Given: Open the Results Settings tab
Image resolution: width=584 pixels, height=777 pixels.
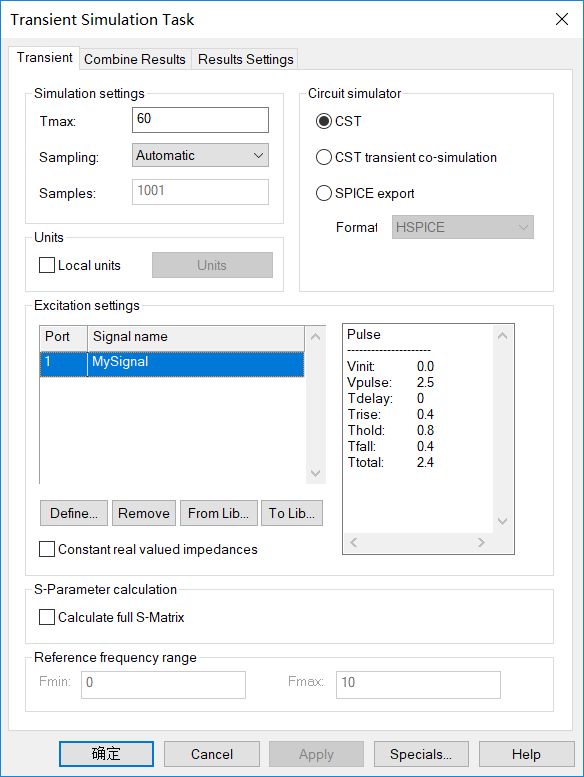Looking at the screenshot, I should pyautogui.click(x=246, y=59).
